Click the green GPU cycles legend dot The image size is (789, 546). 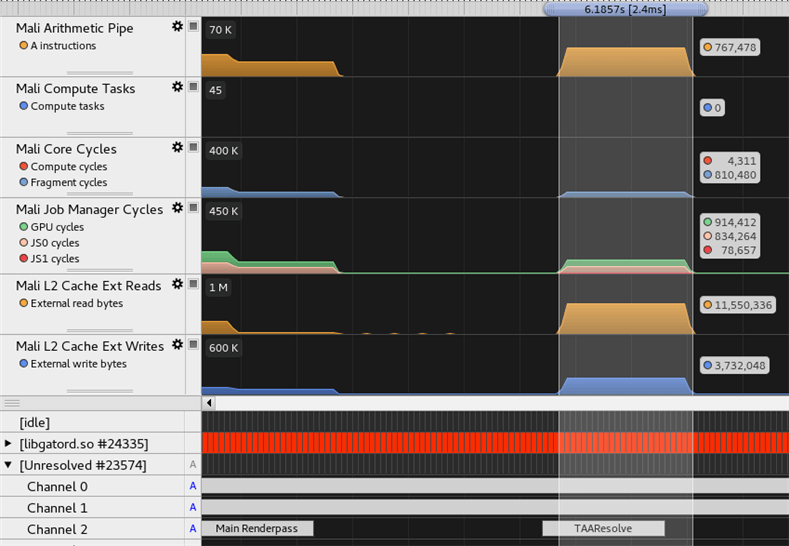(x=23, y=227)
